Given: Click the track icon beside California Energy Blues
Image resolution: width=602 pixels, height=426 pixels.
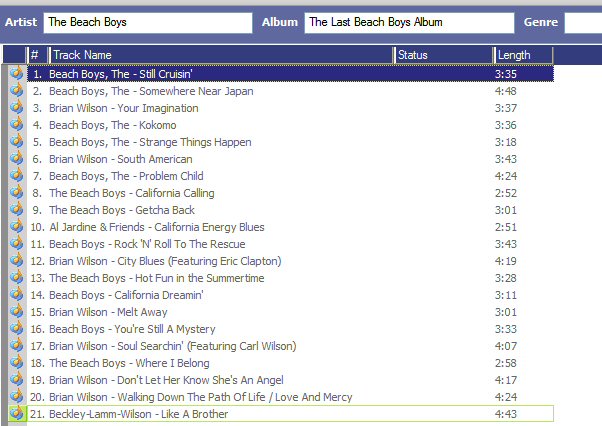Looking at the screenshot, I should [x=17, y=226].
